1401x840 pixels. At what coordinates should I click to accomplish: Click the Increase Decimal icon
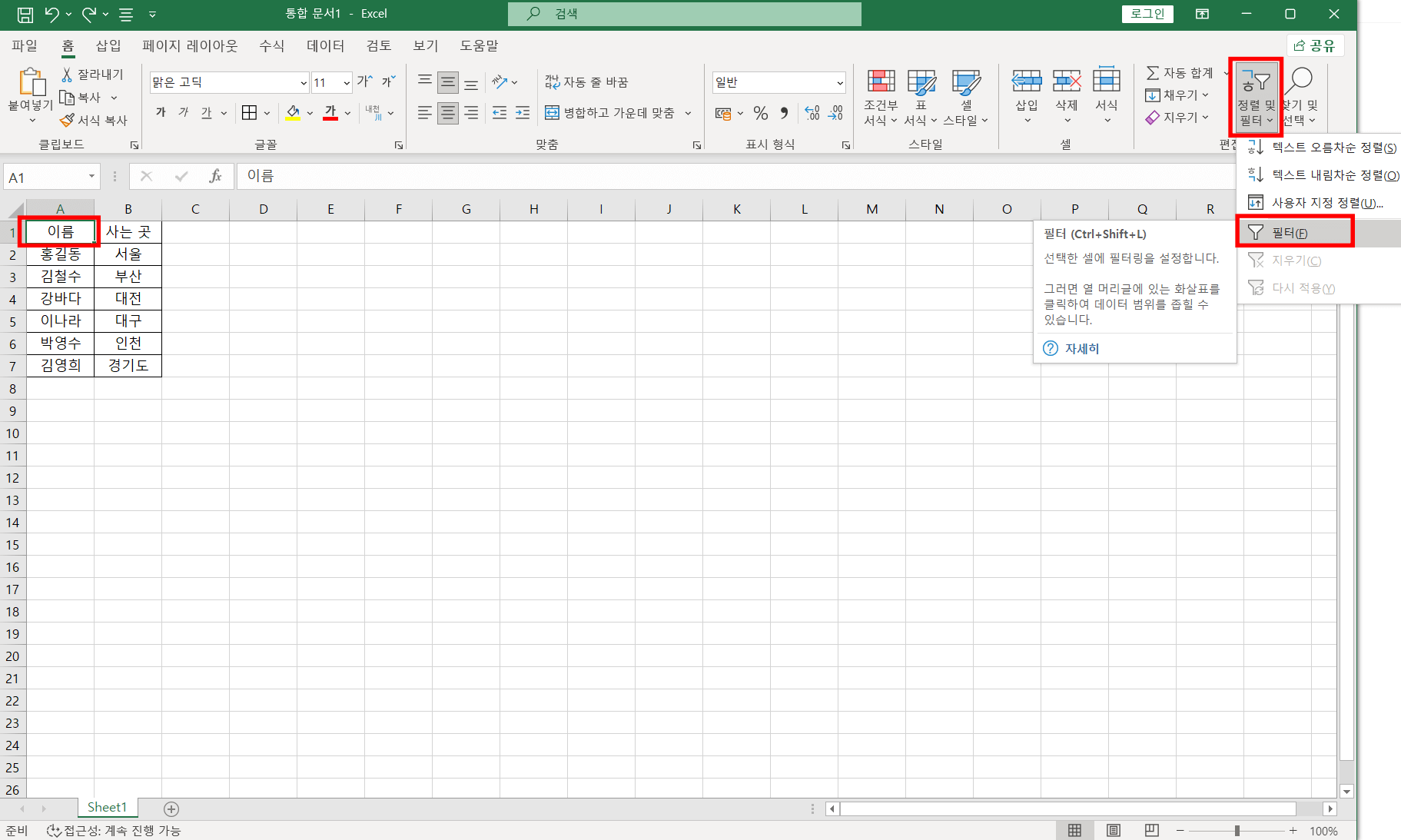click(812, 113)
